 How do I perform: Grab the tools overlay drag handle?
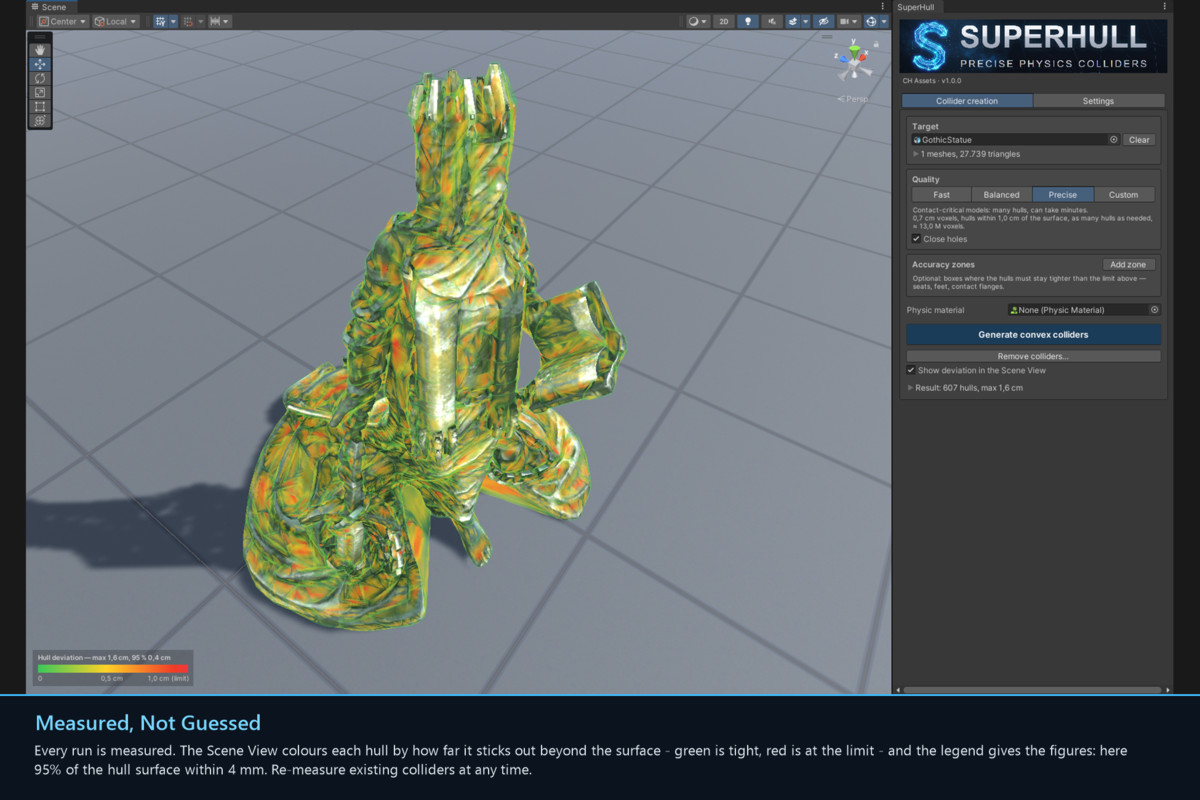(40, 37)
